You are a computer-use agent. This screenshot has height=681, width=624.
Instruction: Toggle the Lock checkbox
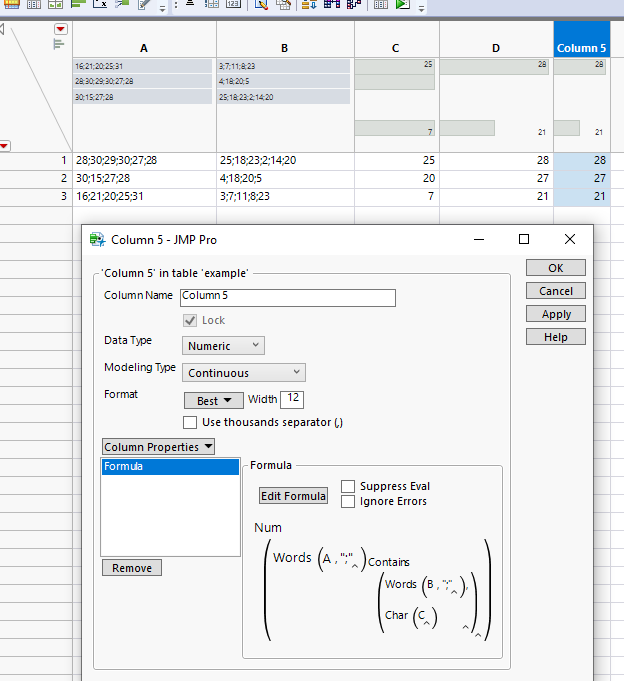point(190,321)
